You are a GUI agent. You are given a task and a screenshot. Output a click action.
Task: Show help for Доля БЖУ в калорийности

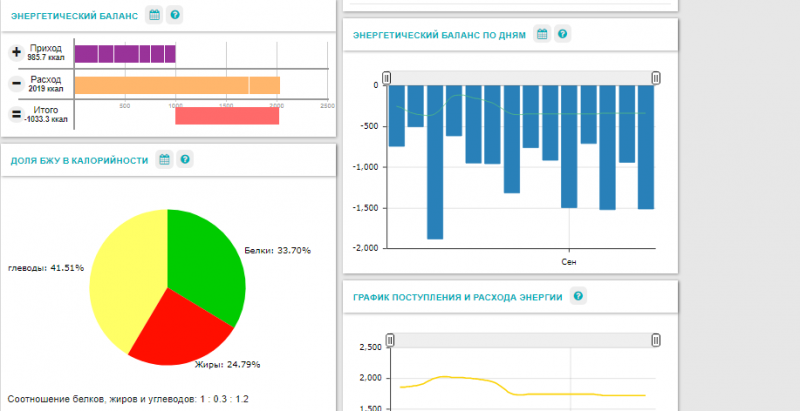pyautogui.click(x=185, y=159)
